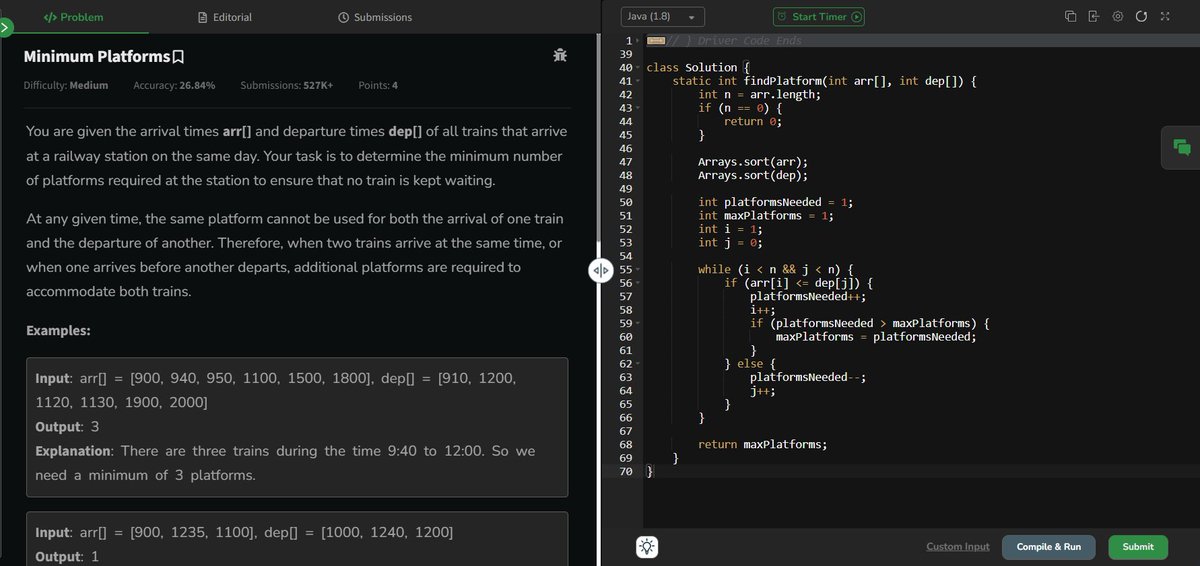This screenshot has width=1200, height=566.
Task: Click the Compile & Run button
Action: point(1048,547)
